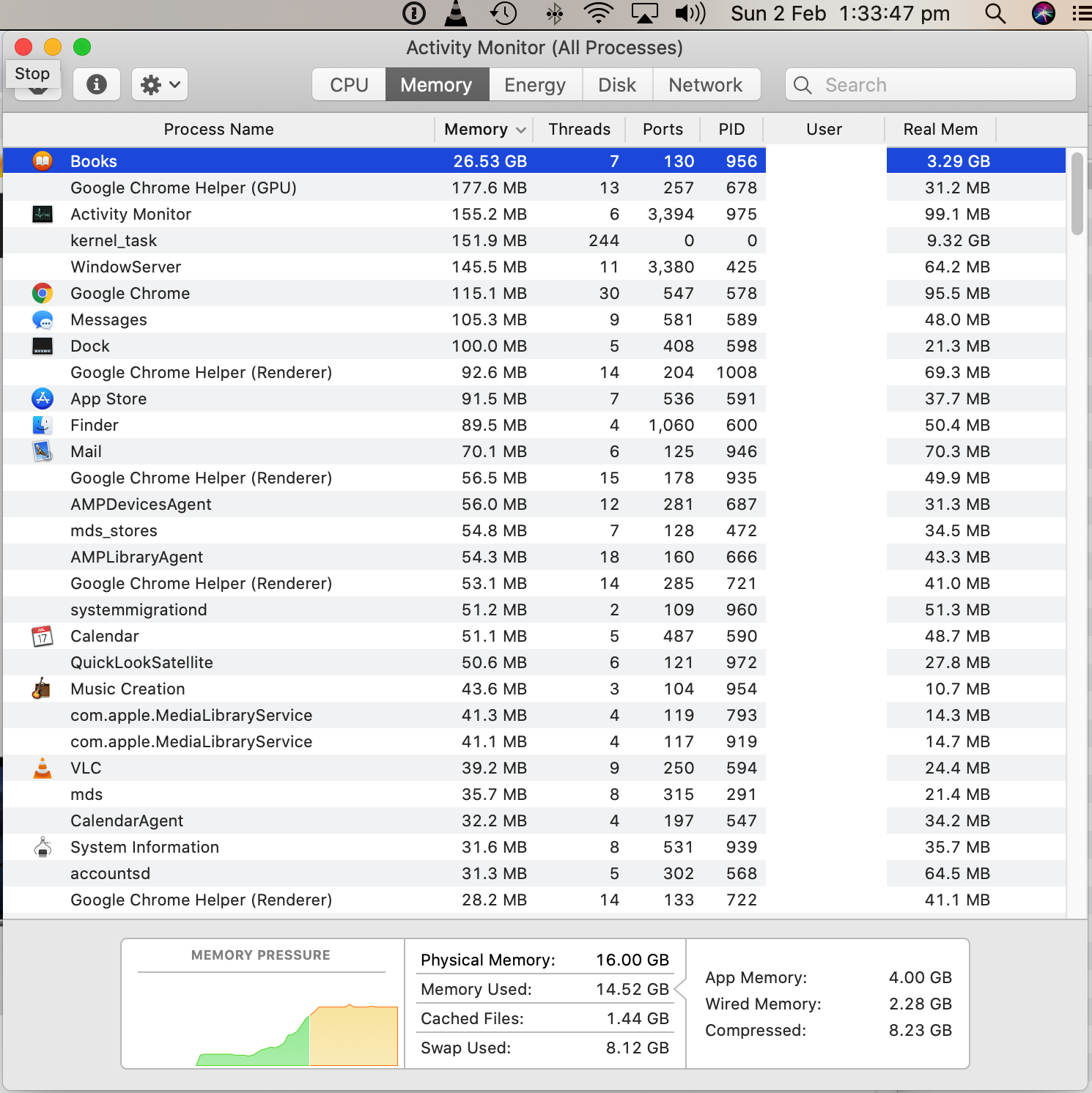Sort by Memory column header

[484, 129]
